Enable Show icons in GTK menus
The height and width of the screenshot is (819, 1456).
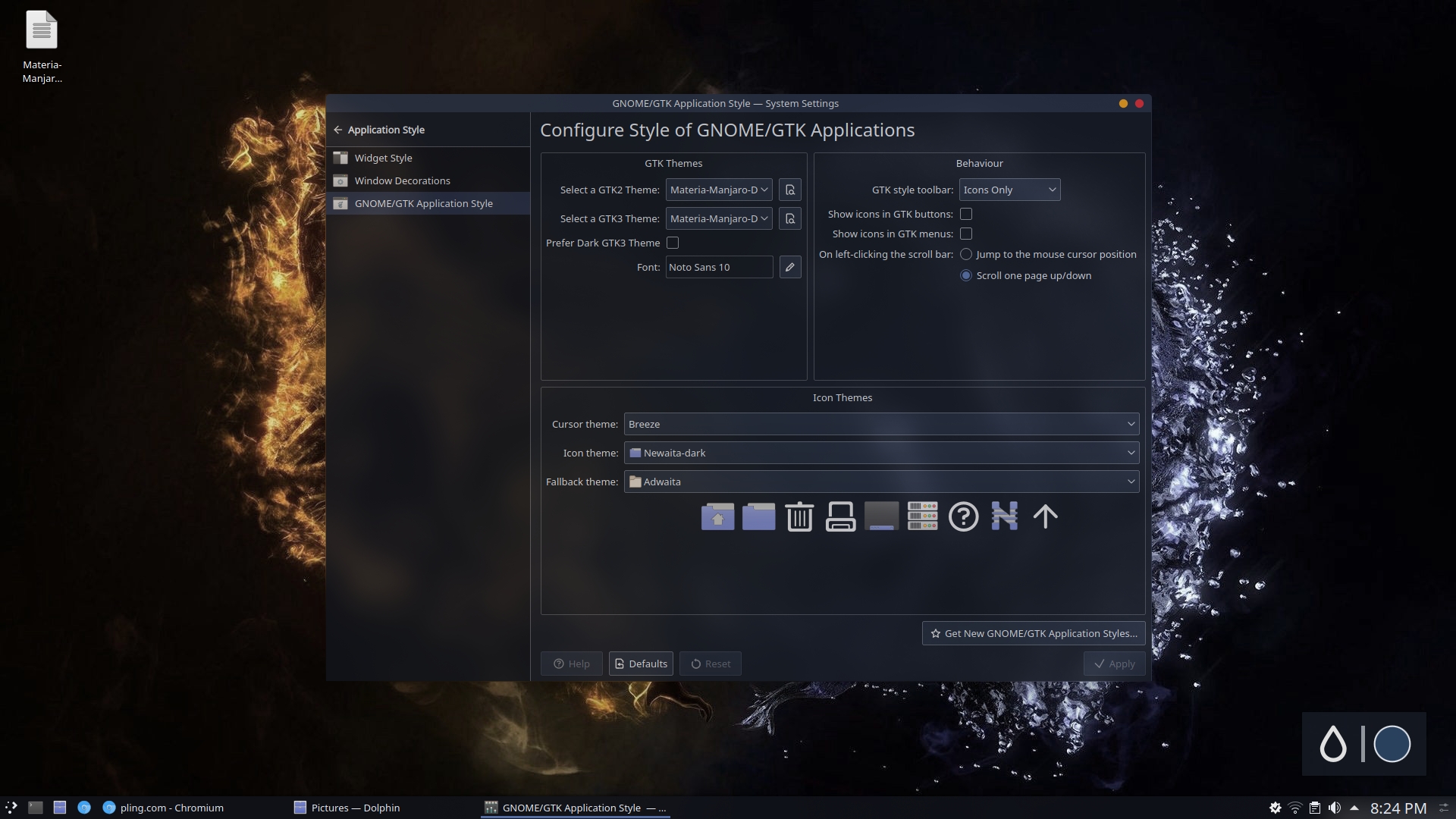coord(966,234)
